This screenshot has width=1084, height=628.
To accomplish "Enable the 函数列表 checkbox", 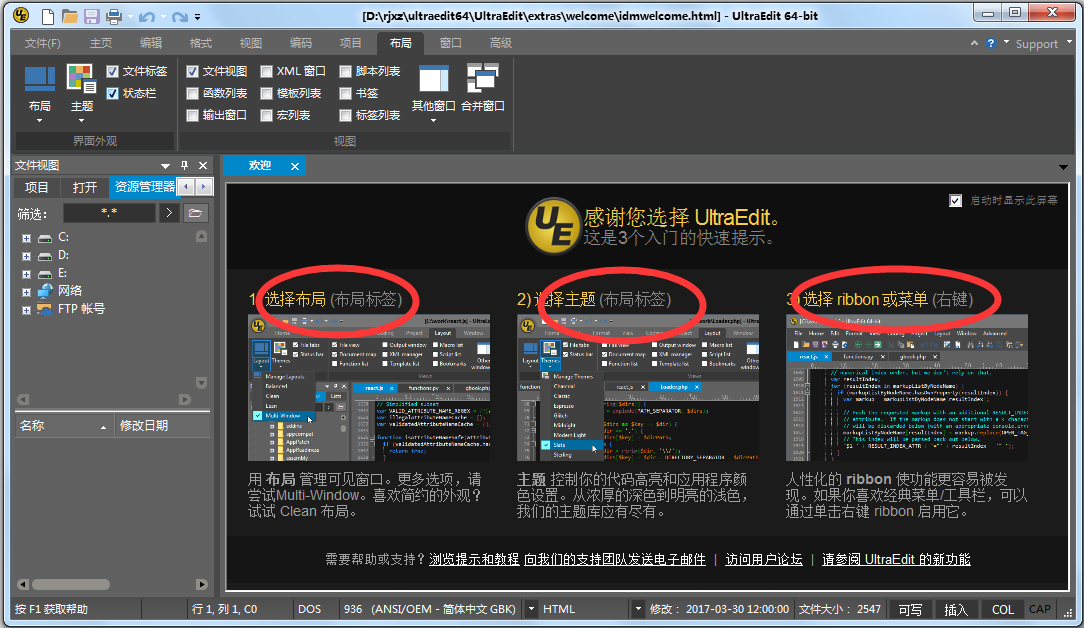I will (x=193, y=93).
